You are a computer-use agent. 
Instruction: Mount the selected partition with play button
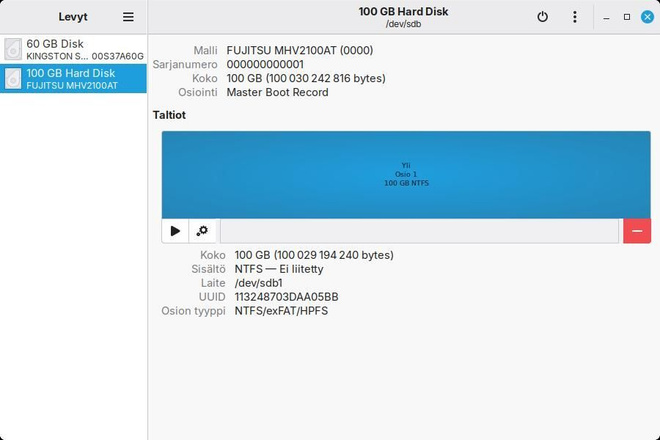175,231
